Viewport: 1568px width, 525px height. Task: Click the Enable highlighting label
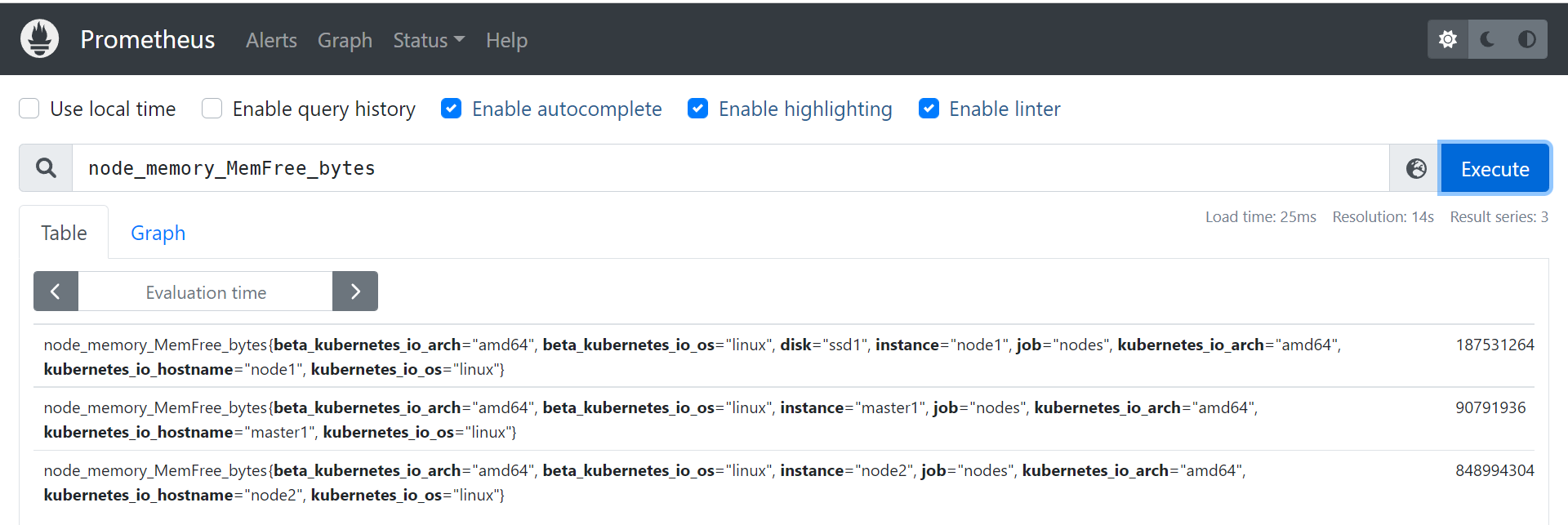[805, 109]
